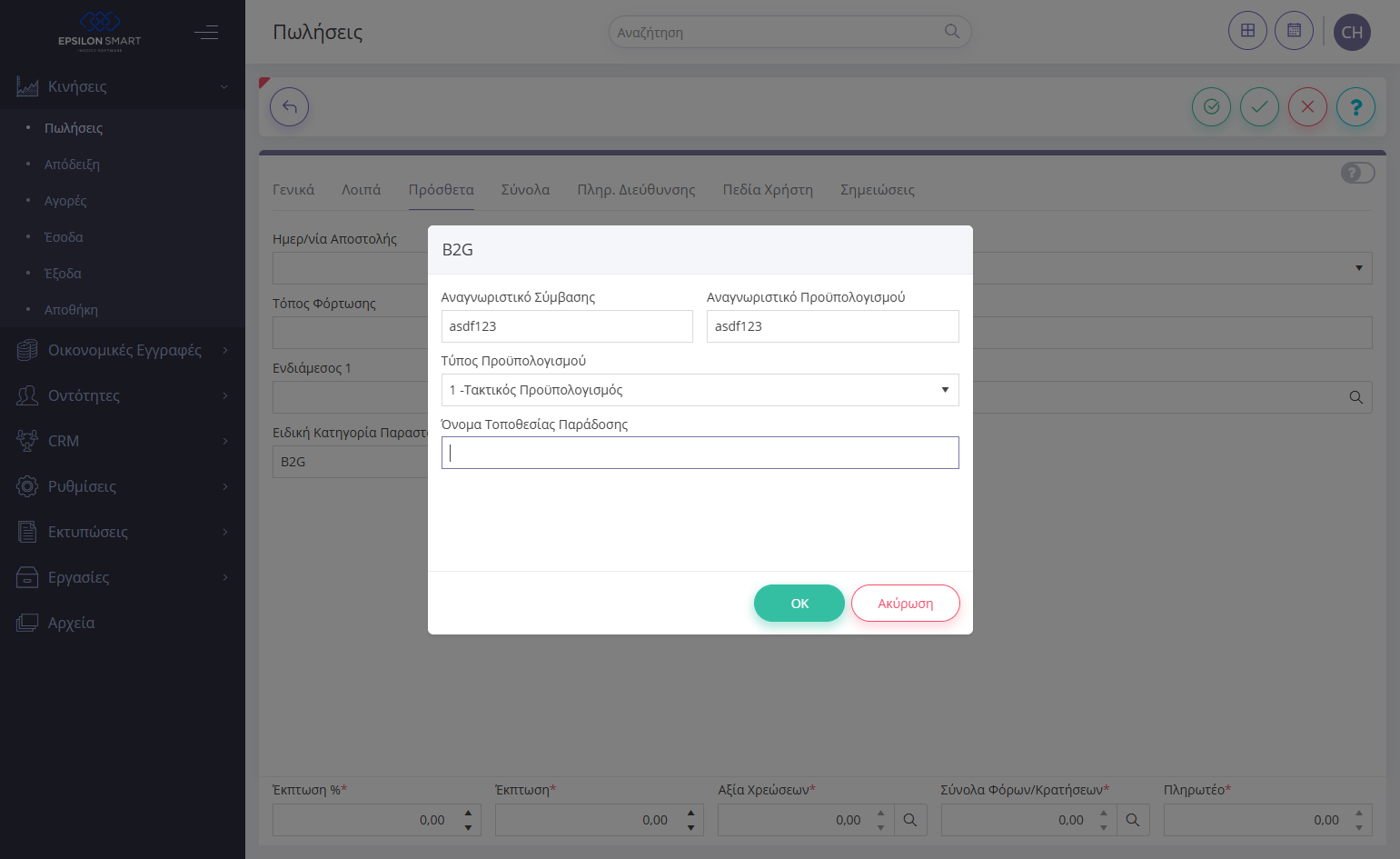Click the Αναζήτηση search box
This screenshot has width=1400, height=859.
[x=789, y=32]
